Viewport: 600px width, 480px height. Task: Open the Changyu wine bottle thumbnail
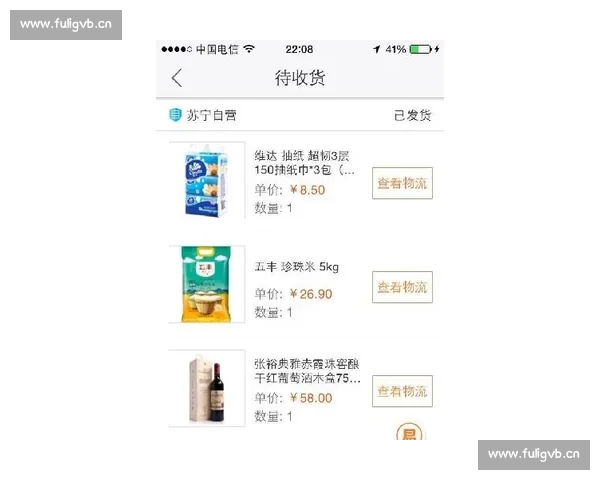207,388
